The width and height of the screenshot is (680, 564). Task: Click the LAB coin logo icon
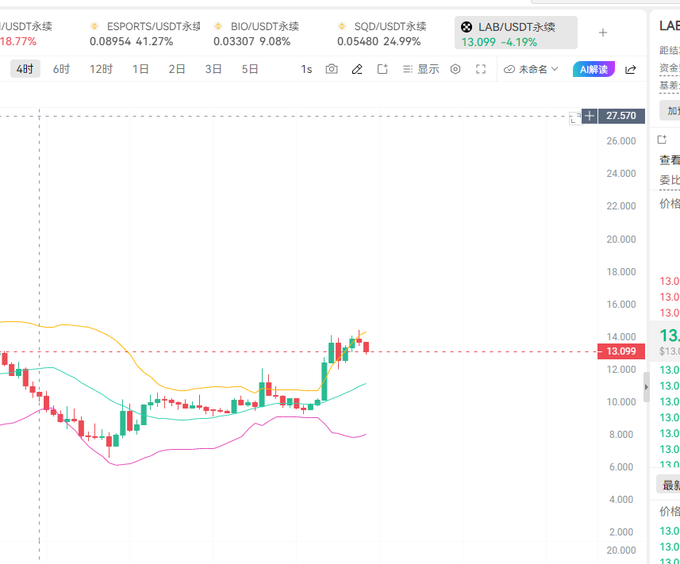466,27
